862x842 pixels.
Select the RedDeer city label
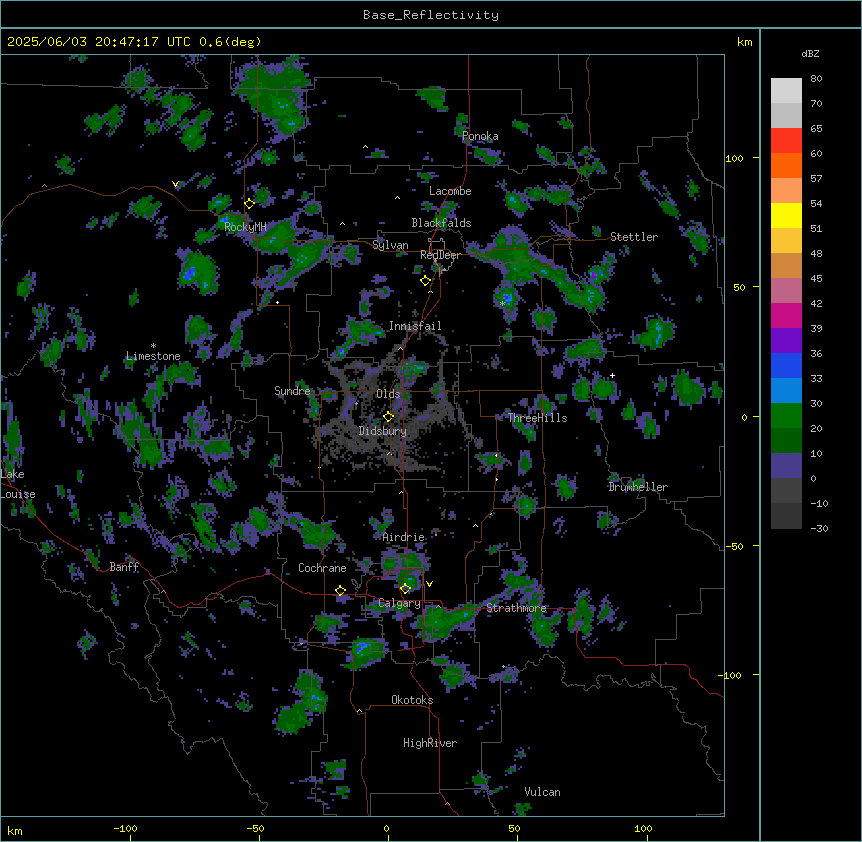click(x=440, y=255)
